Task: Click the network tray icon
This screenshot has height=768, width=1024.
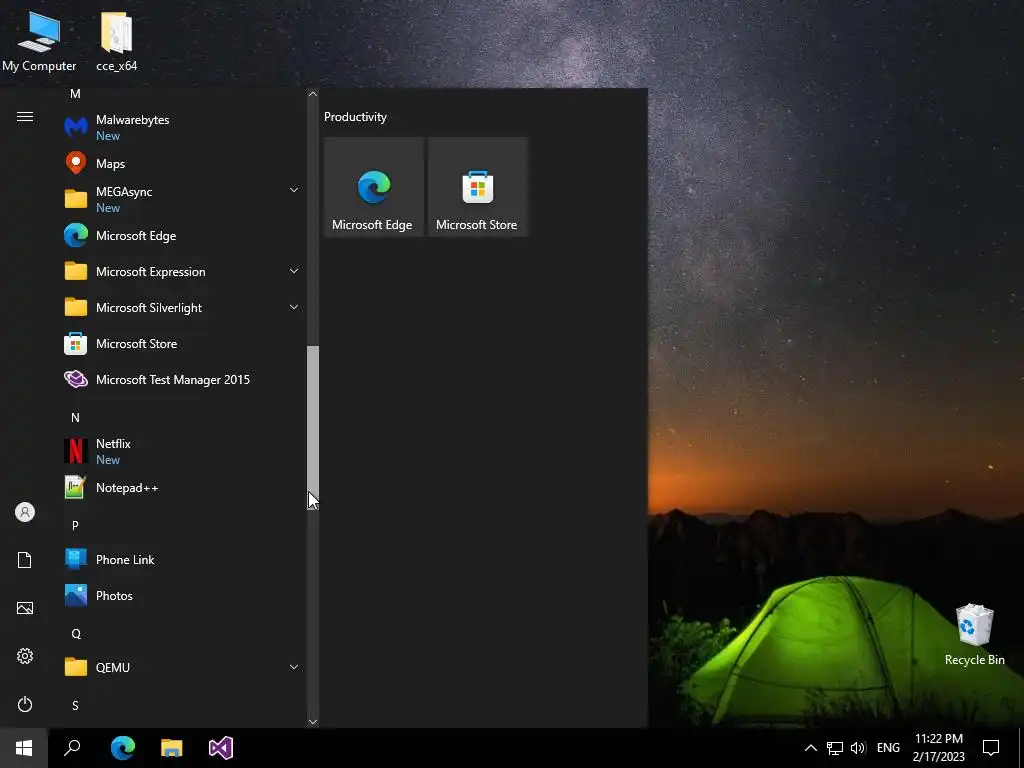Action: click(x=835, y=748)
